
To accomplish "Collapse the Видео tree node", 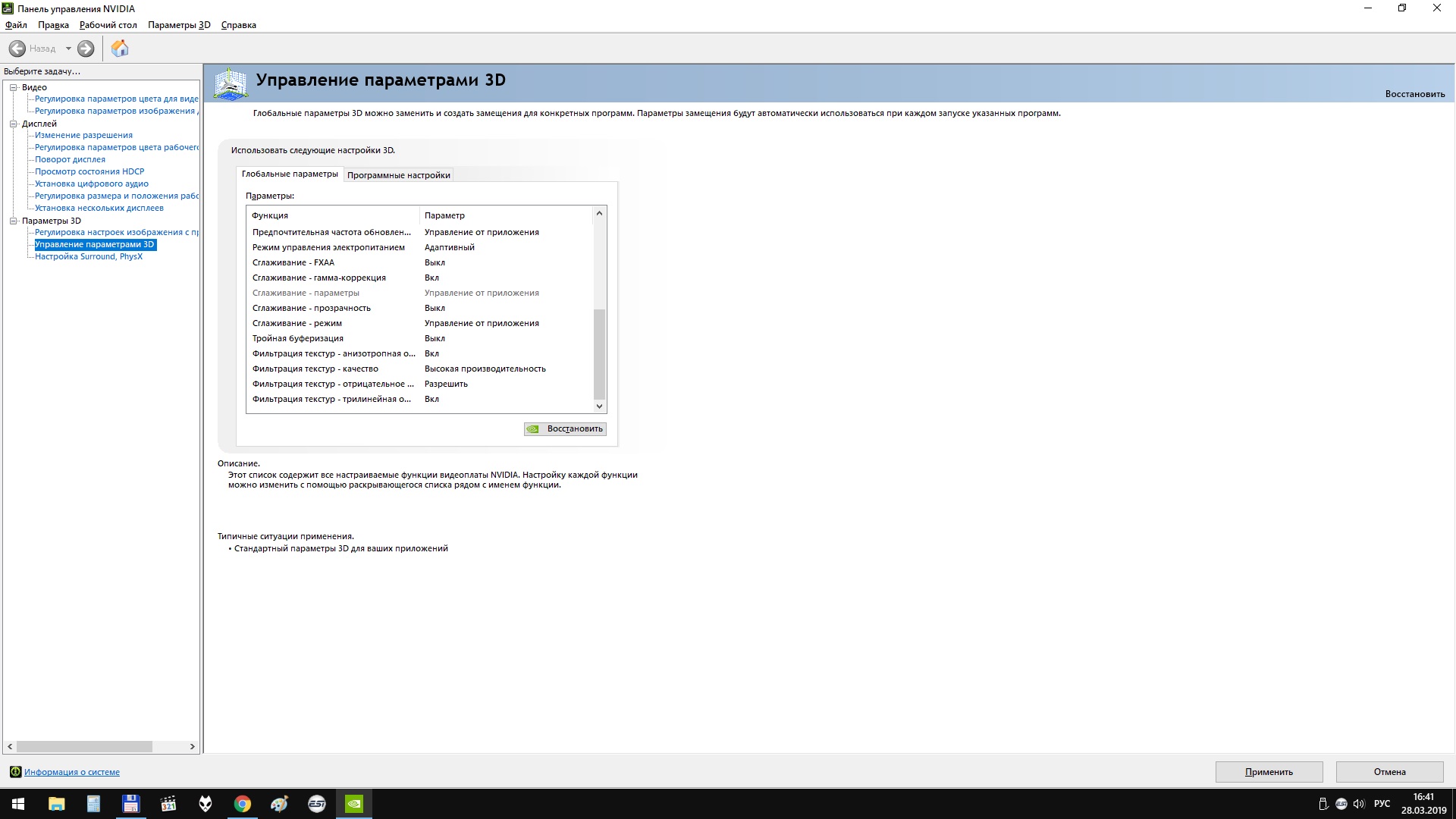I will [13, 87].
